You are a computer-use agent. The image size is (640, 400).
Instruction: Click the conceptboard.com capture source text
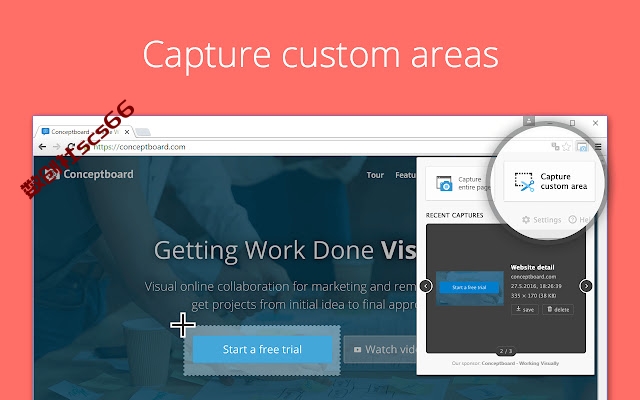[x=533, y=277]
